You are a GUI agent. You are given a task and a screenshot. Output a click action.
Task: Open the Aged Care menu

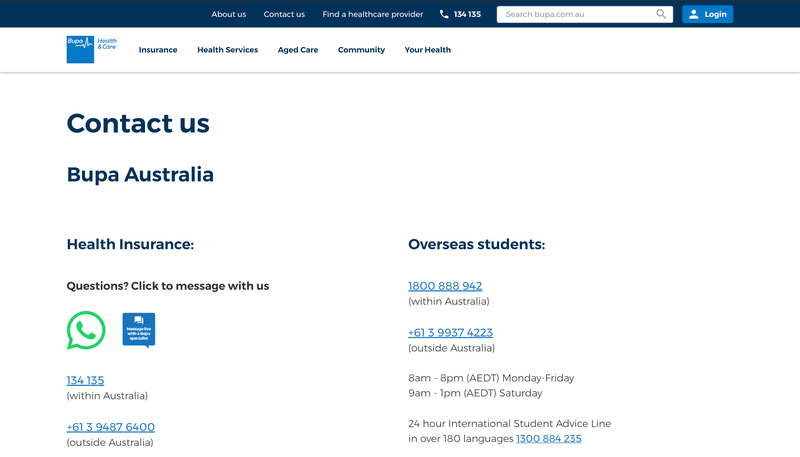[x=298, y=50]
